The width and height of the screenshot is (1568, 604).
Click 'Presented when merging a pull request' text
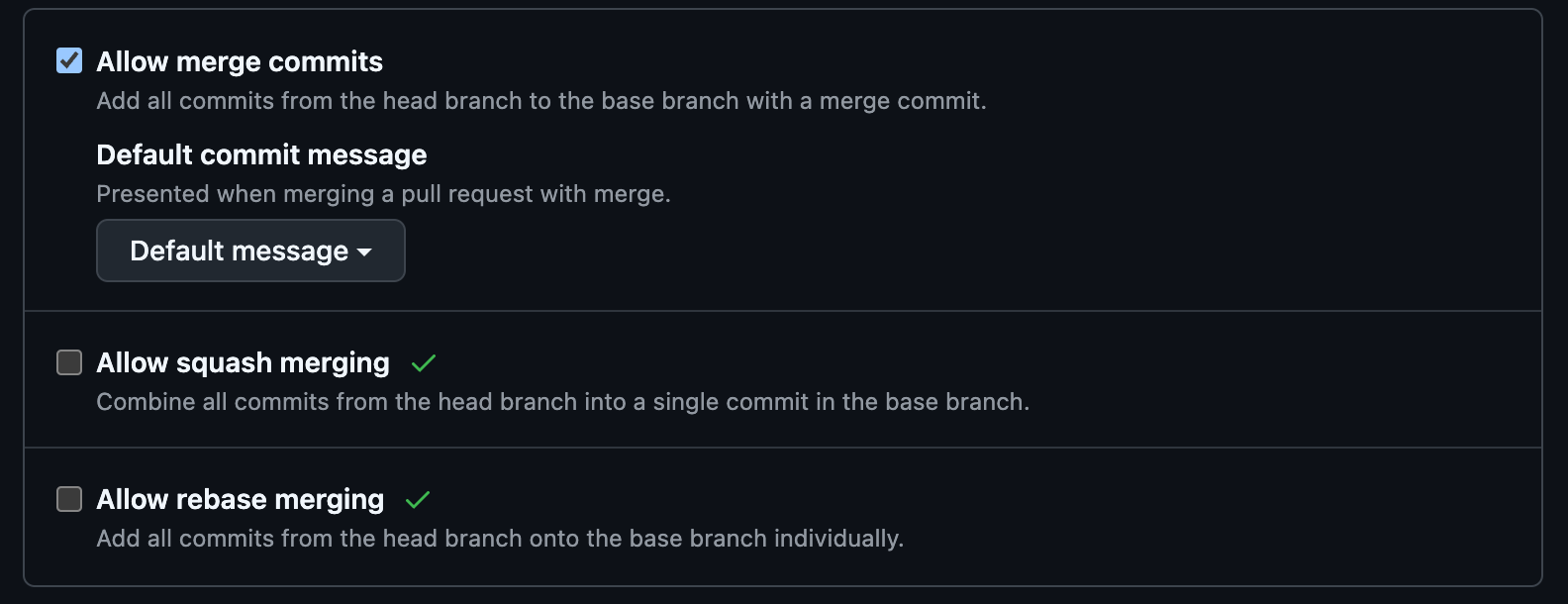pyautogui.click(x=383, y=194)
